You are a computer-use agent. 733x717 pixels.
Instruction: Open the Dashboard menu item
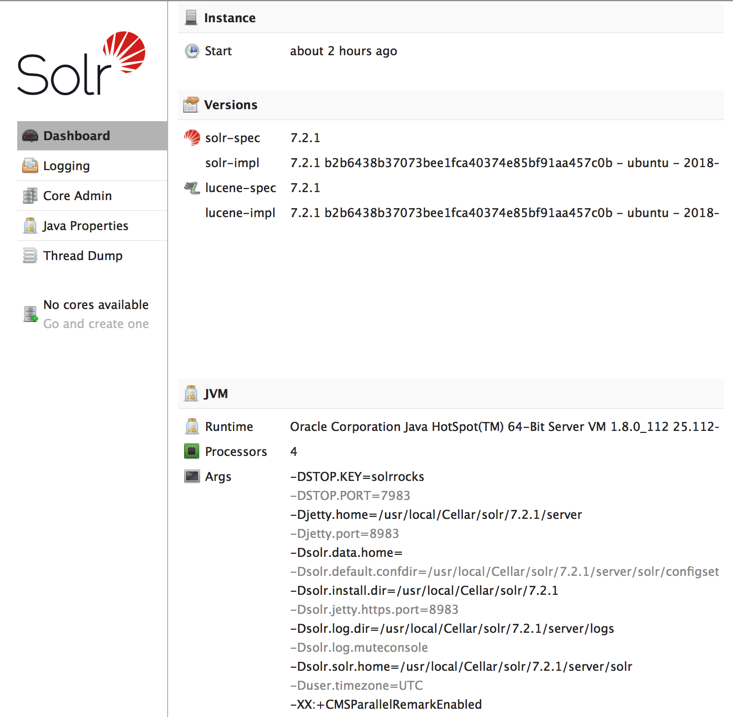click(x=76, y=136)
